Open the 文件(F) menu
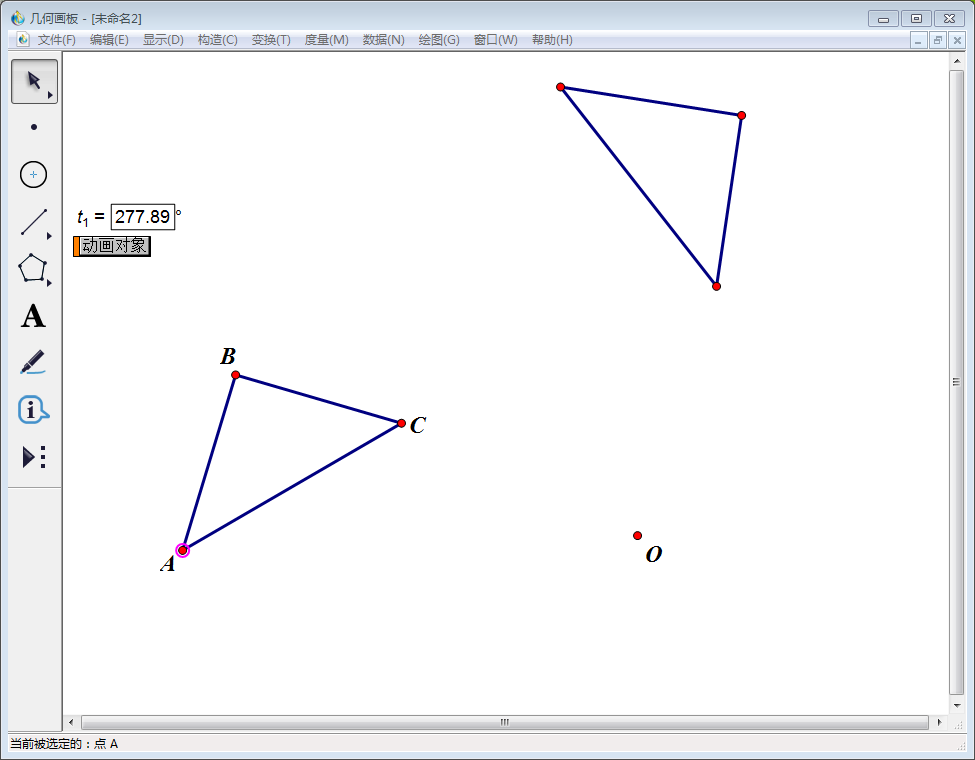Screen dimensions: 975x760 click(x=57, y=40)
